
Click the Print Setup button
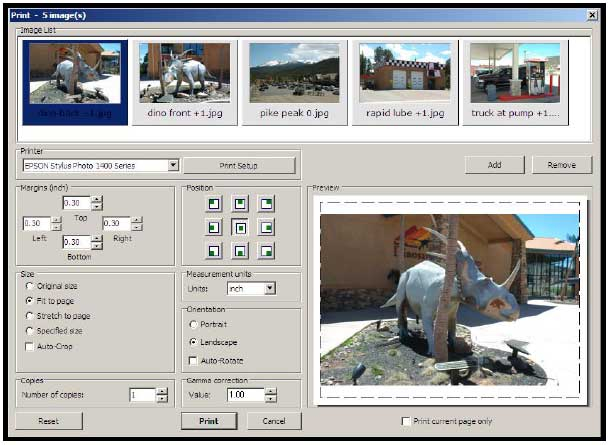239,166
